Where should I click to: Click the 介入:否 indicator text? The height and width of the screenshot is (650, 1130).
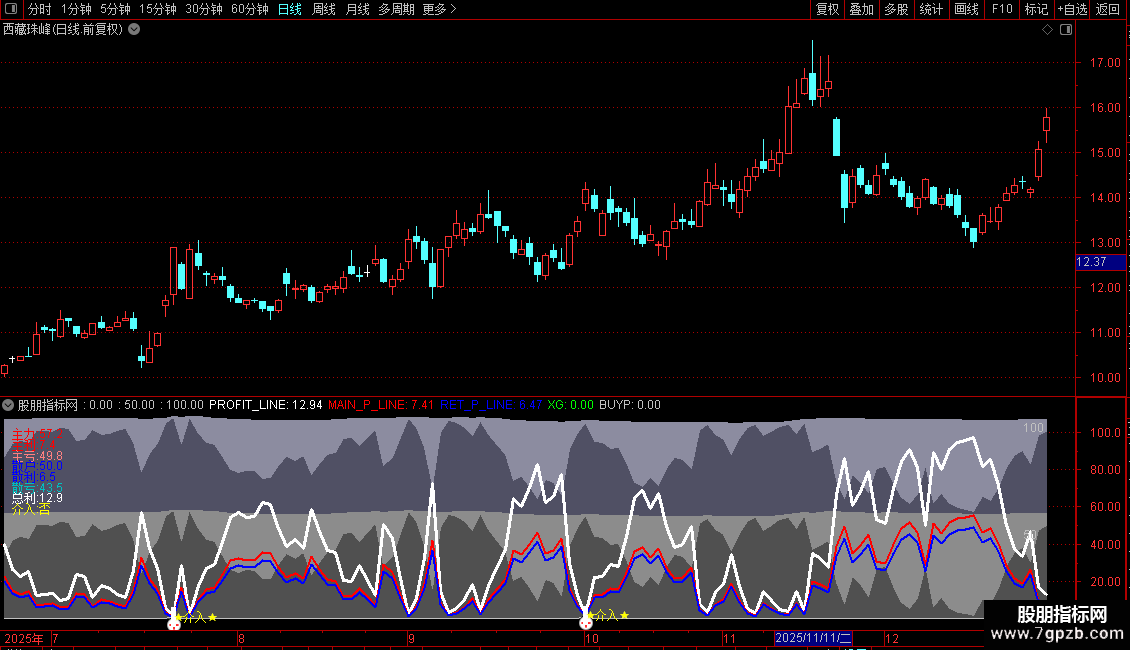tap(31, 509)
